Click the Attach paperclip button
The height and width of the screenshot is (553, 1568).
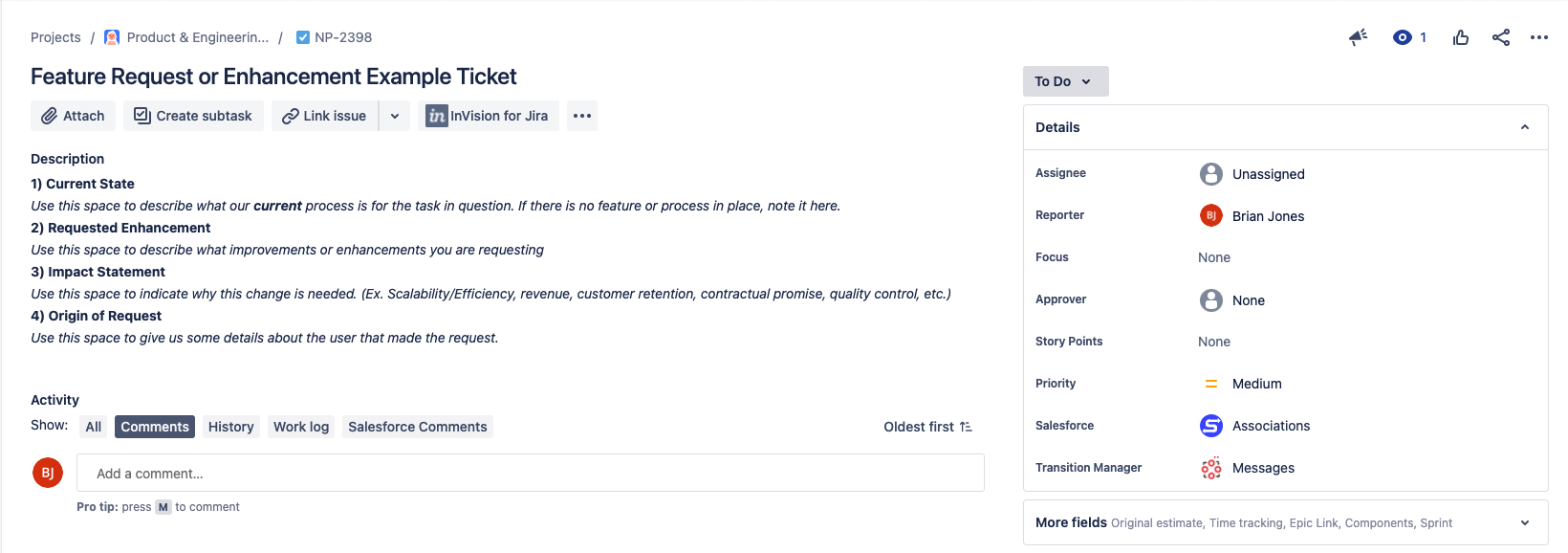[73, 116]
